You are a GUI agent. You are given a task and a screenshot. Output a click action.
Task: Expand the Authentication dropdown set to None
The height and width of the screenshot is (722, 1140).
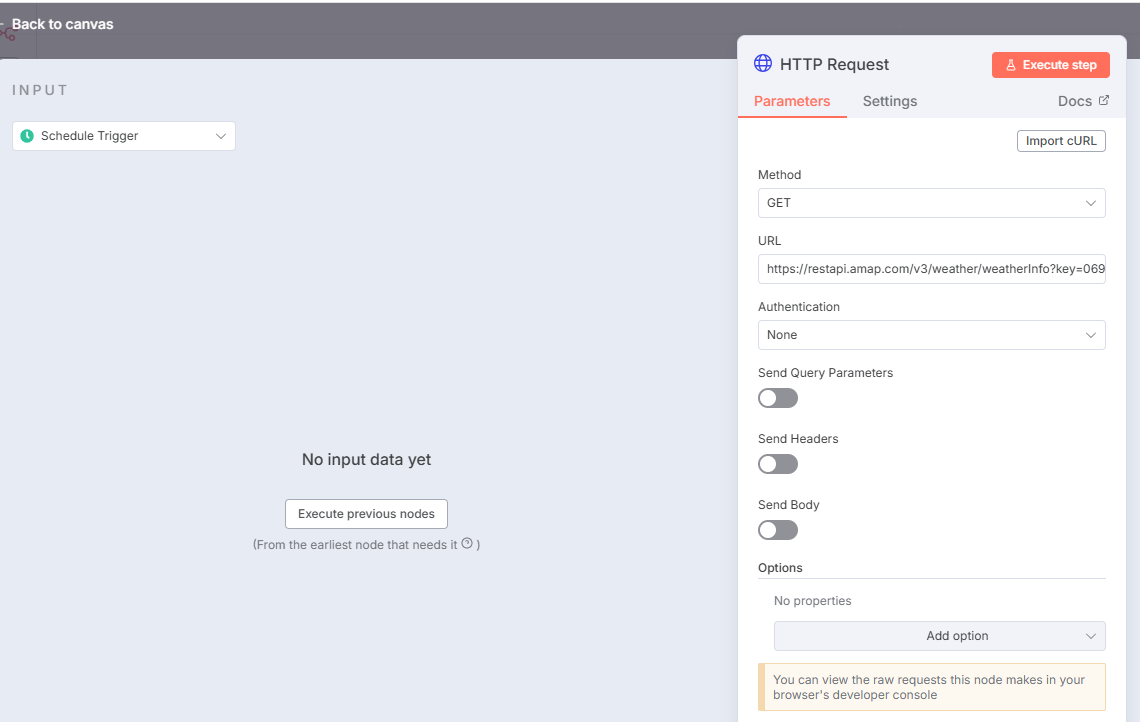point(931,335)
